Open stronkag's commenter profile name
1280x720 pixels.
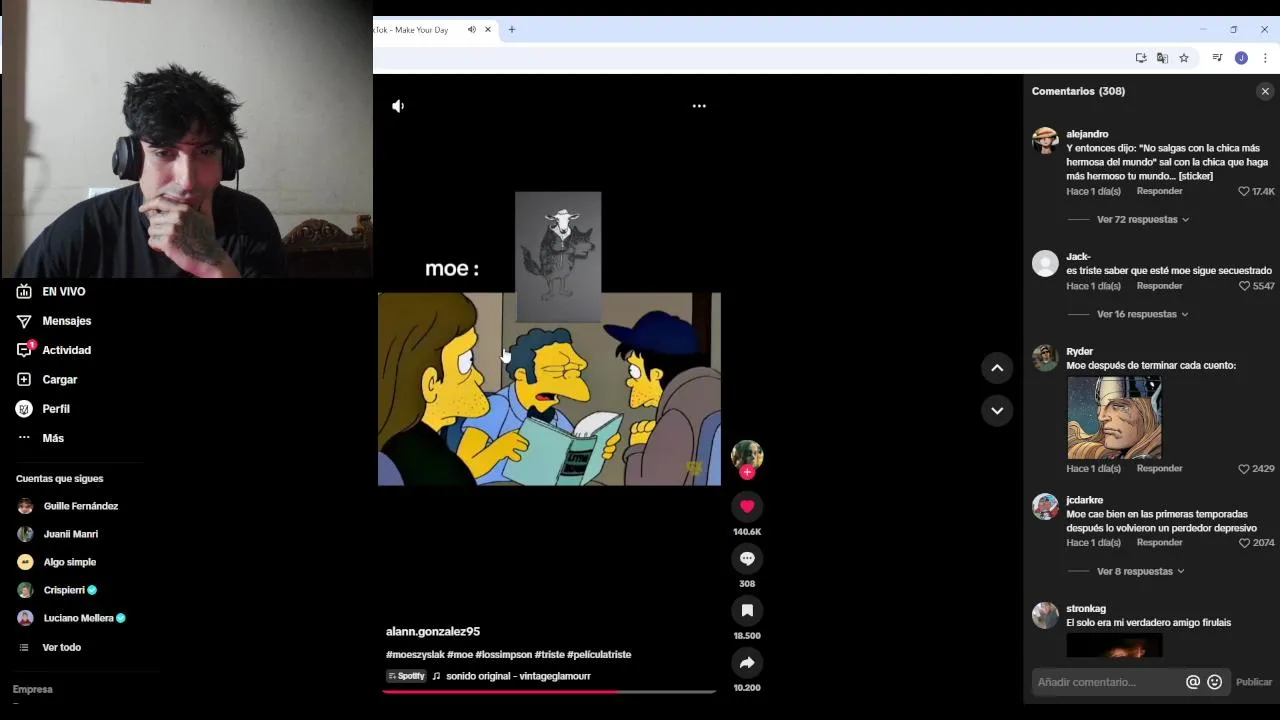1086,609
